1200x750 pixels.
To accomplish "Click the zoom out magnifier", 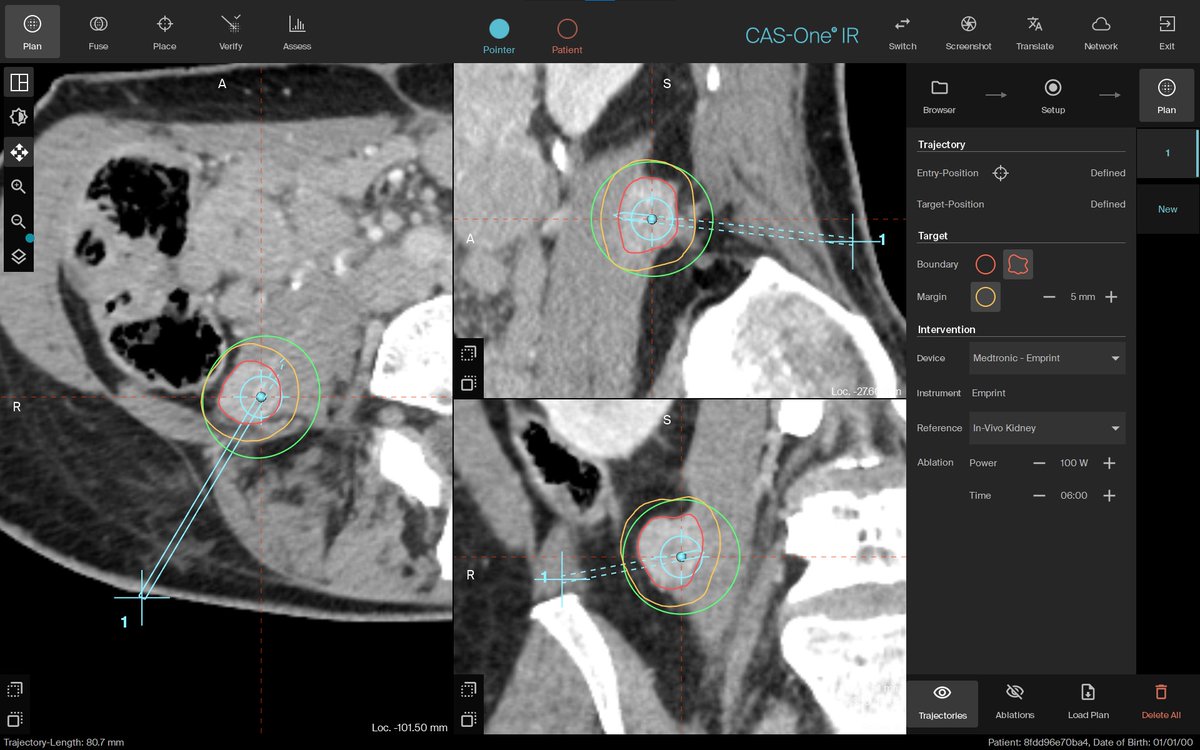I will pyautogui.click(x=18, y=221).
